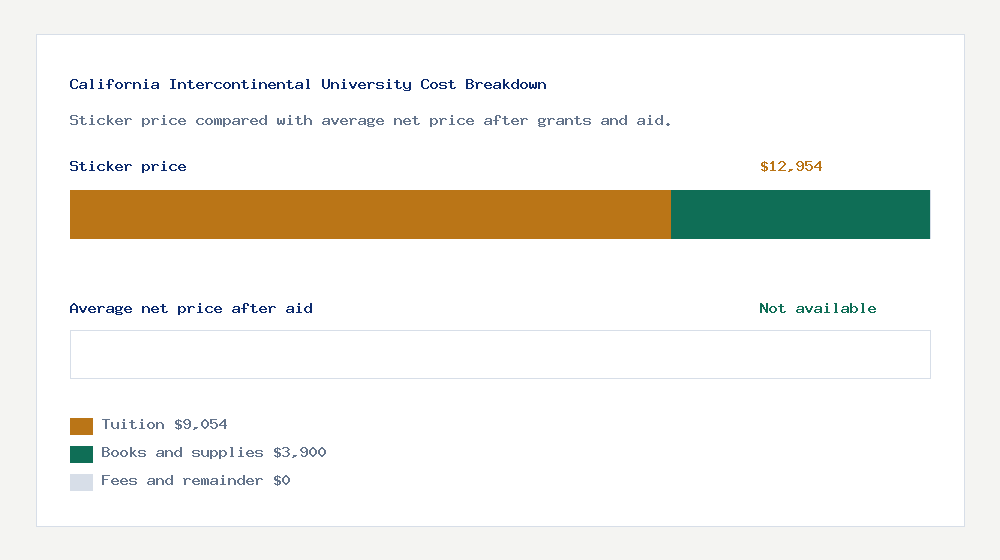Click the orange Tuition legend swatch
Viewport: 1000px width, 560px height.
point(81,426)
